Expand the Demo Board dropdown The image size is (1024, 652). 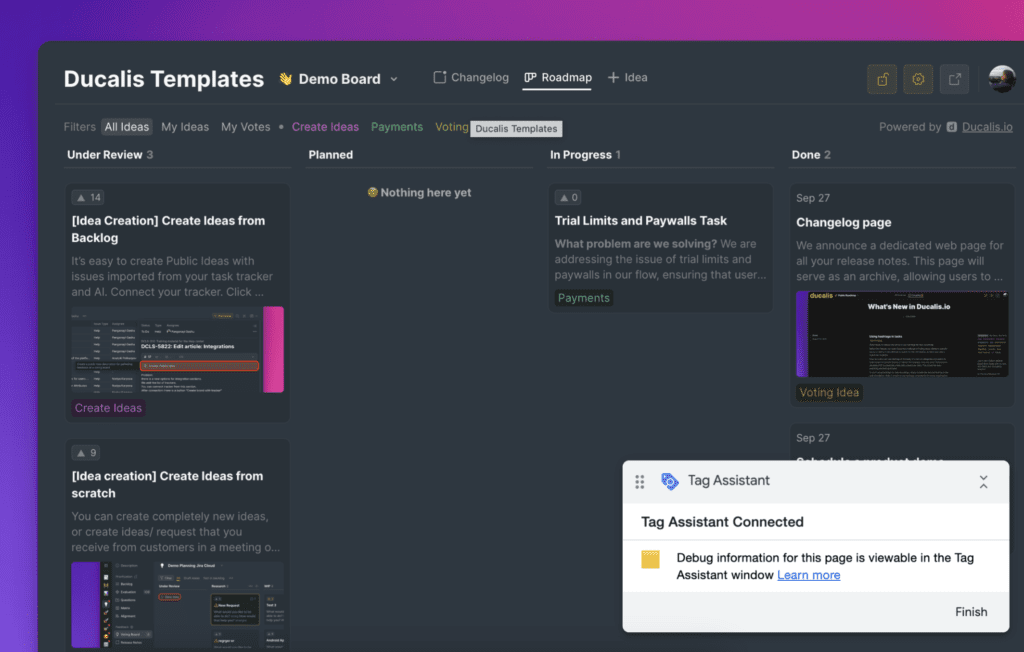tap(394, 79)
